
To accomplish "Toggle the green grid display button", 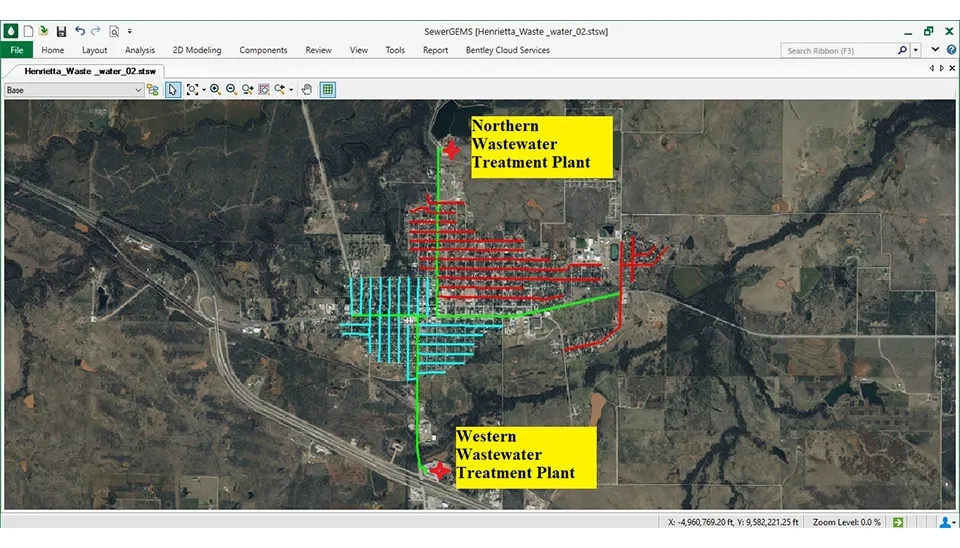I will click(x=327, y=89).
